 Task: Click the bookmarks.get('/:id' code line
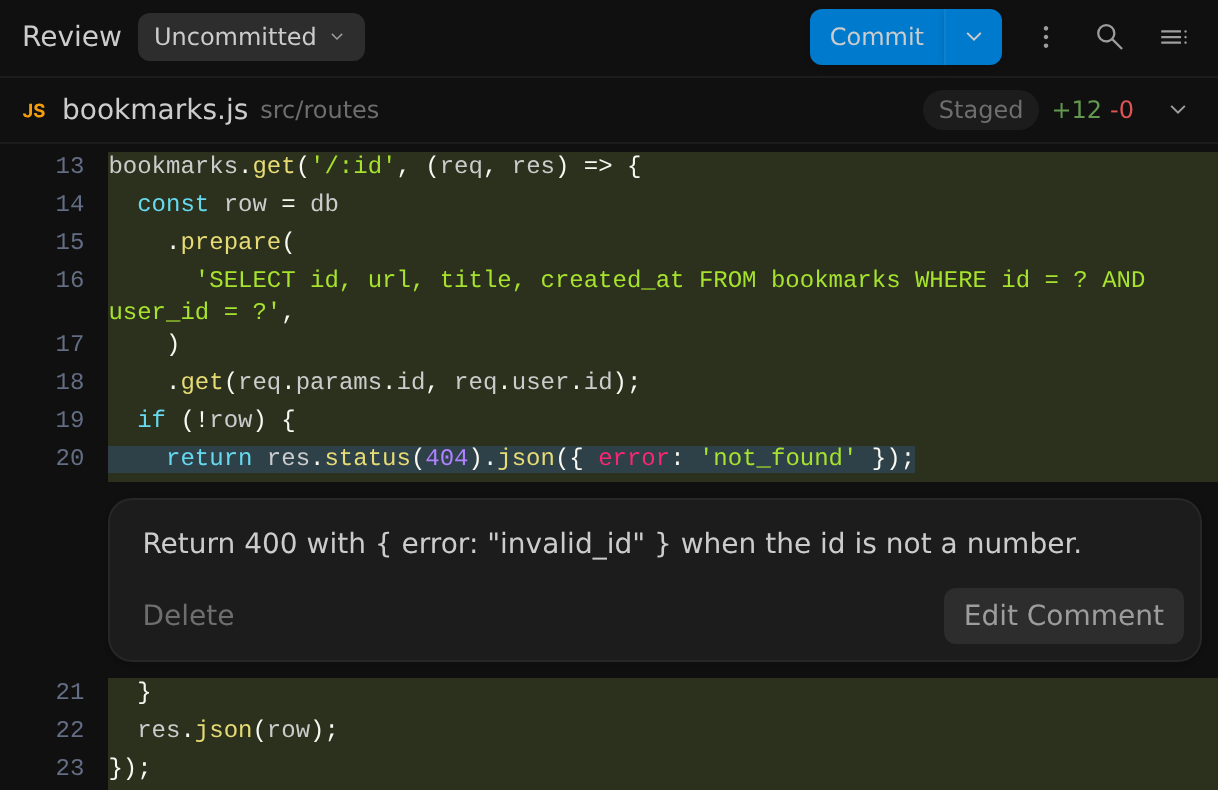(374, 166)
